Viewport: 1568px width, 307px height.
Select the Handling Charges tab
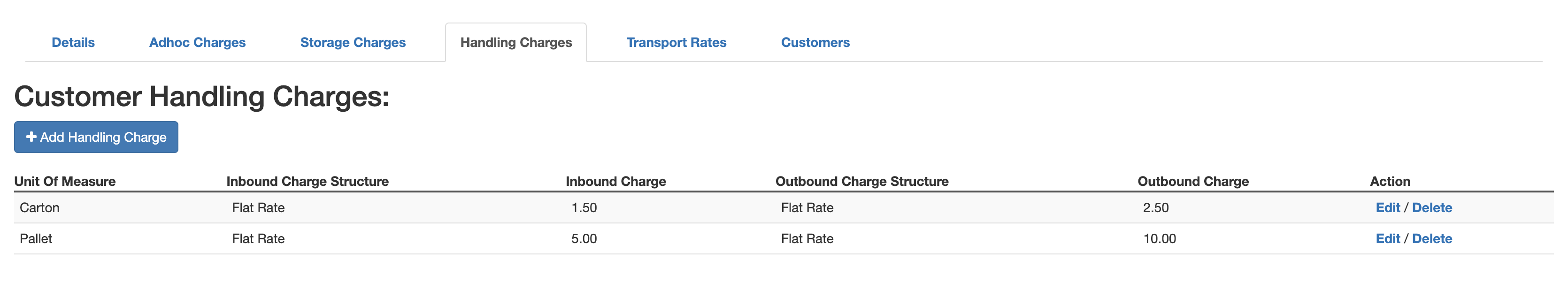click(x=516, y=42)
